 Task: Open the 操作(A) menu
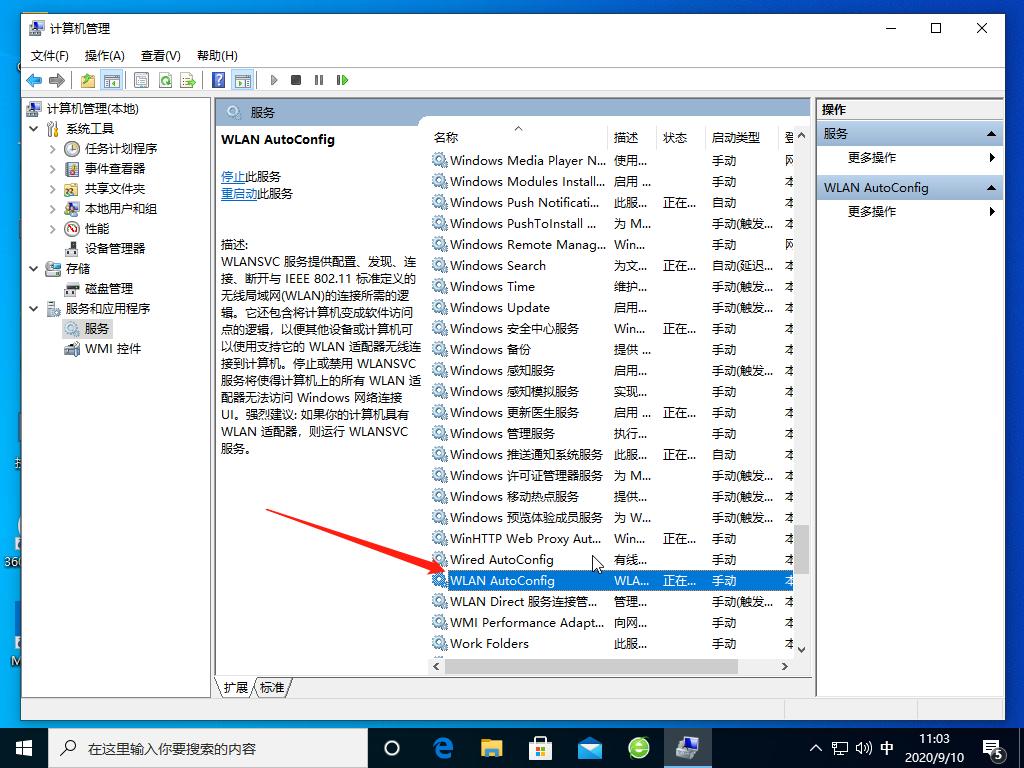(x=104, y=55)
